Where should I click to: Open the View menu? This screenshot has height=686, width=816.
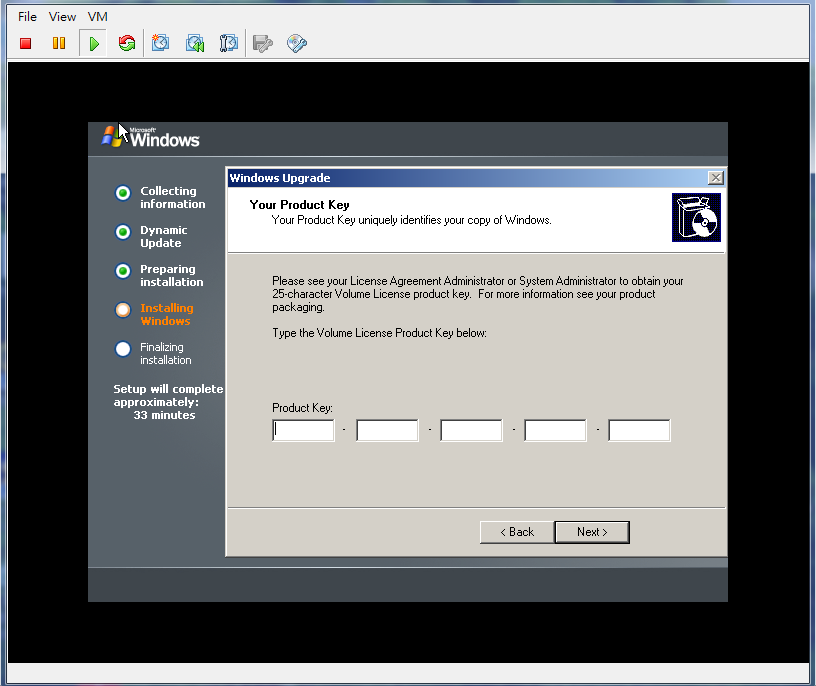point(62,16)
